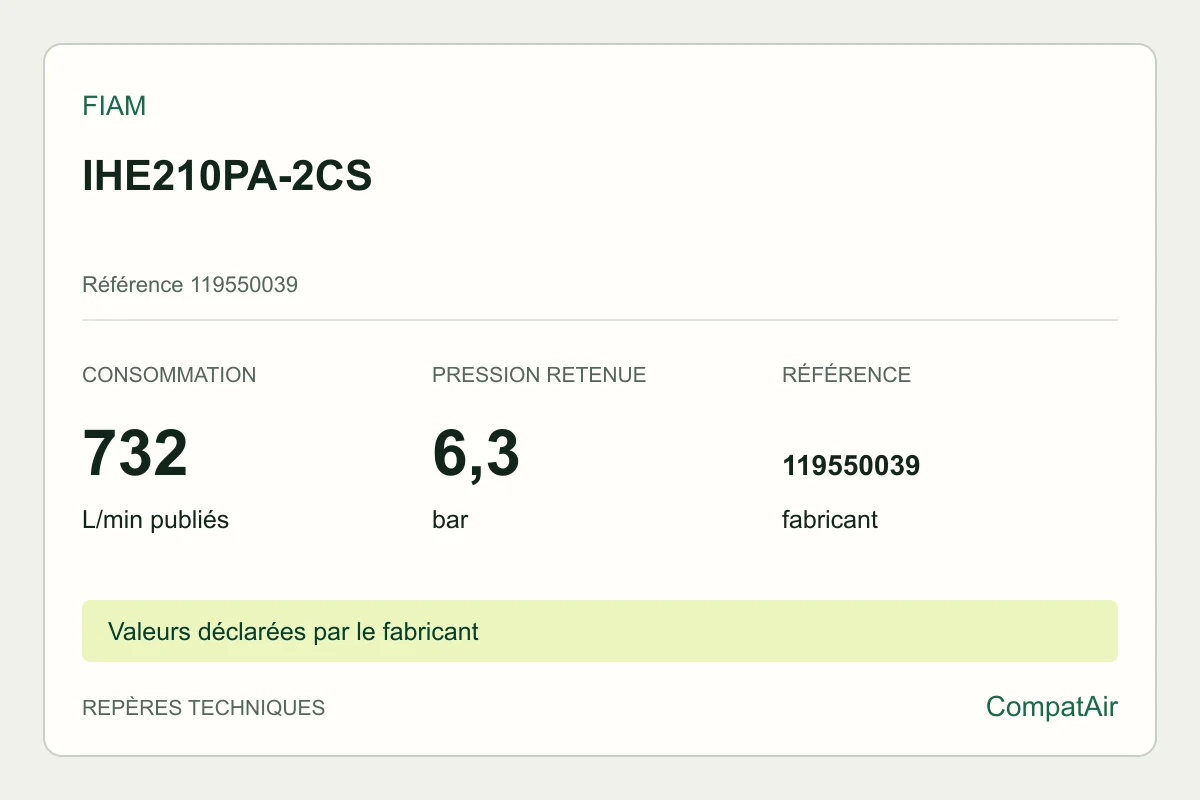1200x800 pixels.
Task: Select the IHE210PA-2CS product title
Action: tap(227, 176)
